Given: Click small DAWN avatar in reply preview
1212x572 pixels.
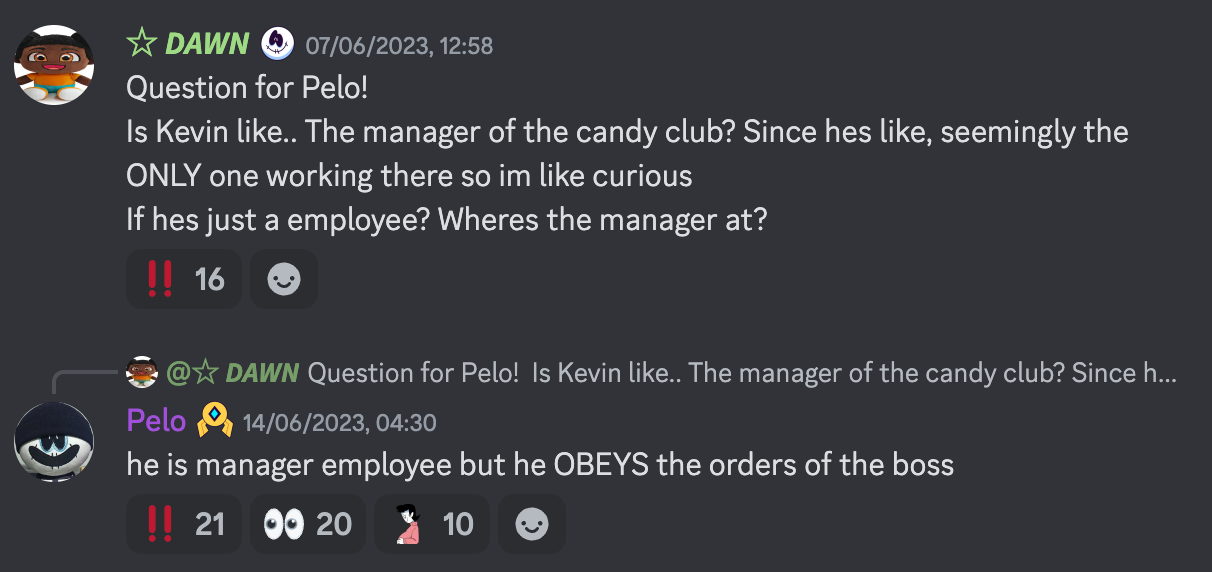Looking at the screenshot, I should [x=143, y=373].
